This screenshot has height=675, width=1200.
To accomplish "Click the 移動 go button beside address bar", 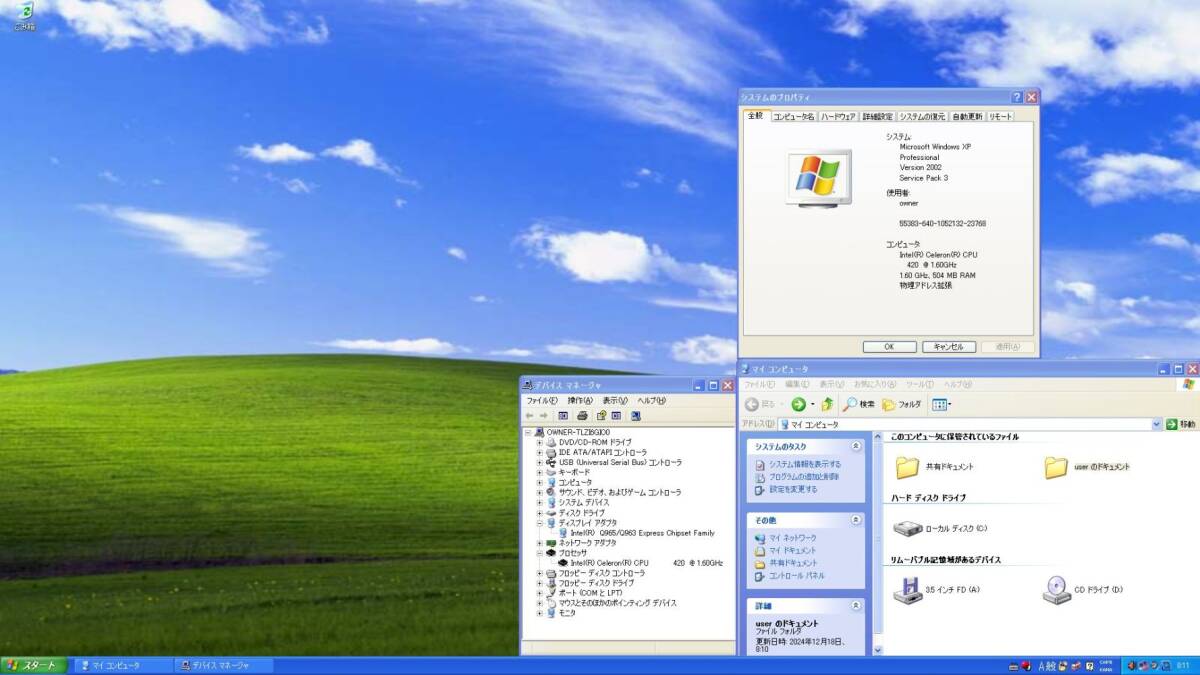I will pyautogui.click(x=1180, y=424).
